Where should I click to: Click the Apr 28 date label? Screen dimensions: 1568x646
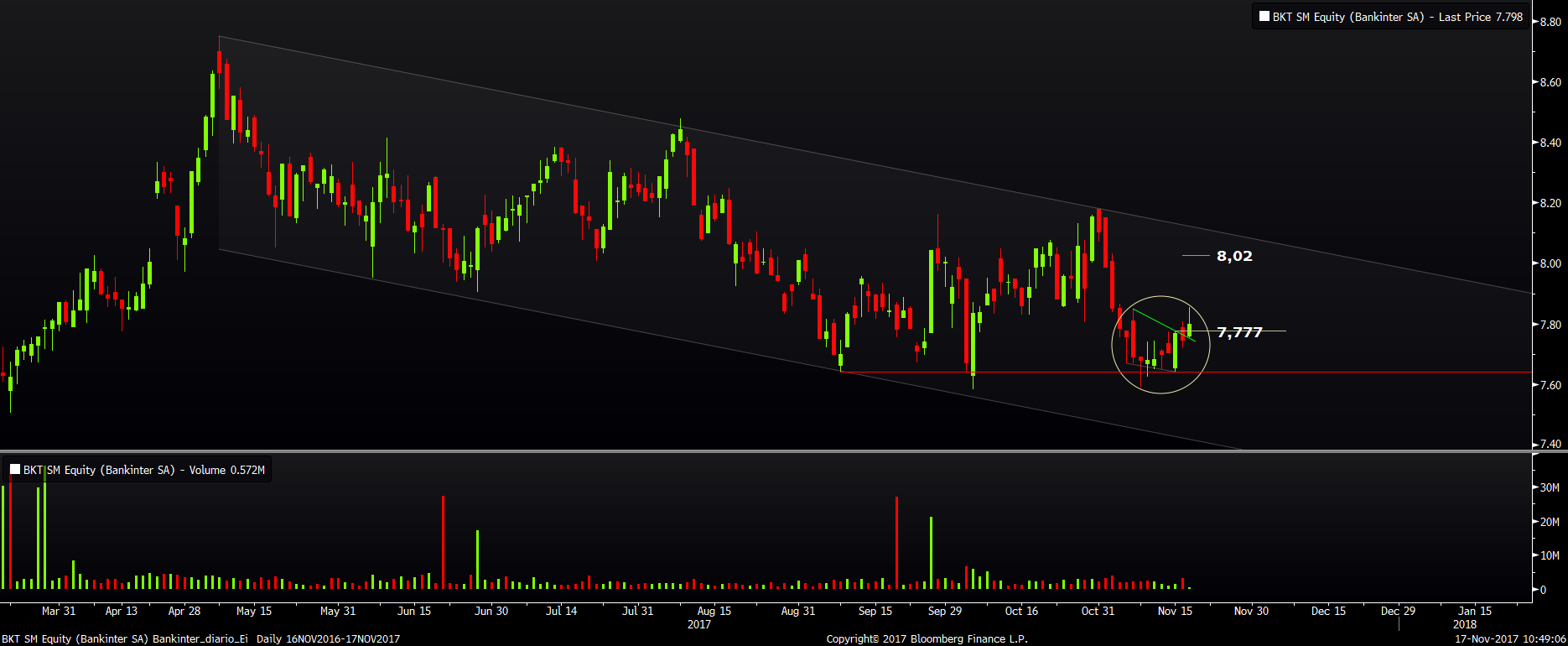click(x=184, y=611)
